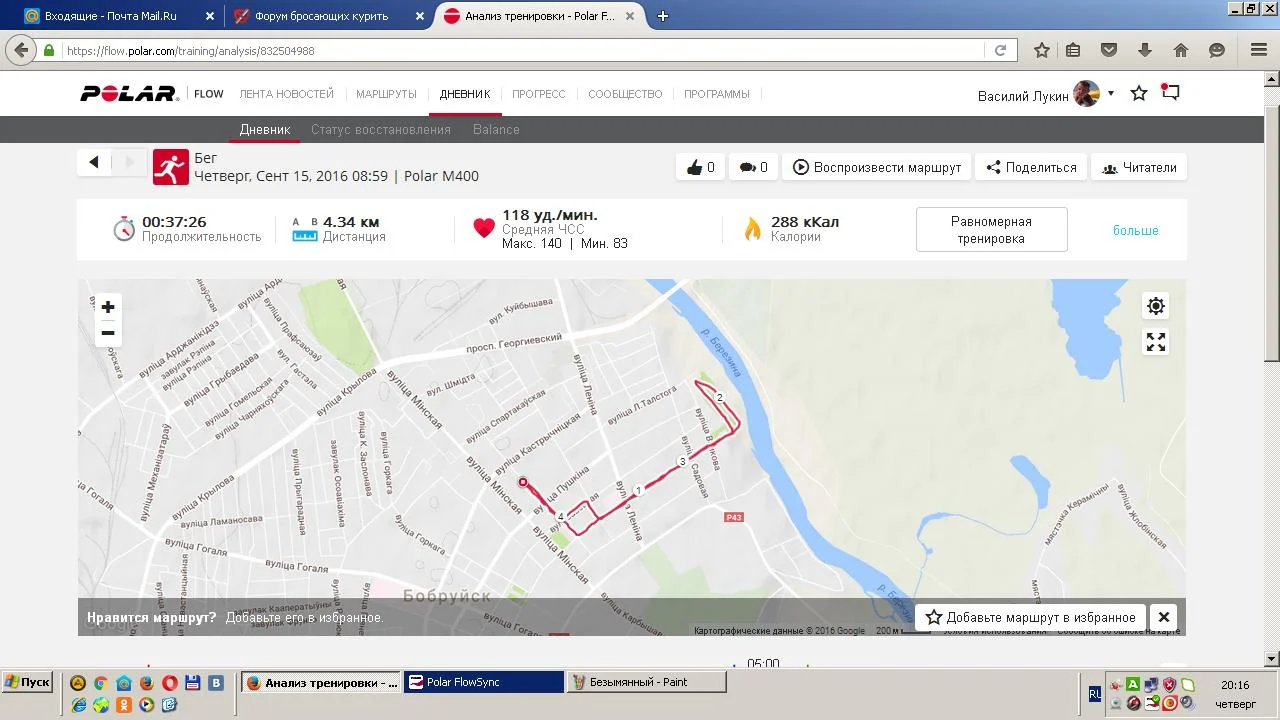The height and width of the screenshot is (720, 1280).
Task: Expand the user account dropdown arrow
Action: tap(1111, 94)
